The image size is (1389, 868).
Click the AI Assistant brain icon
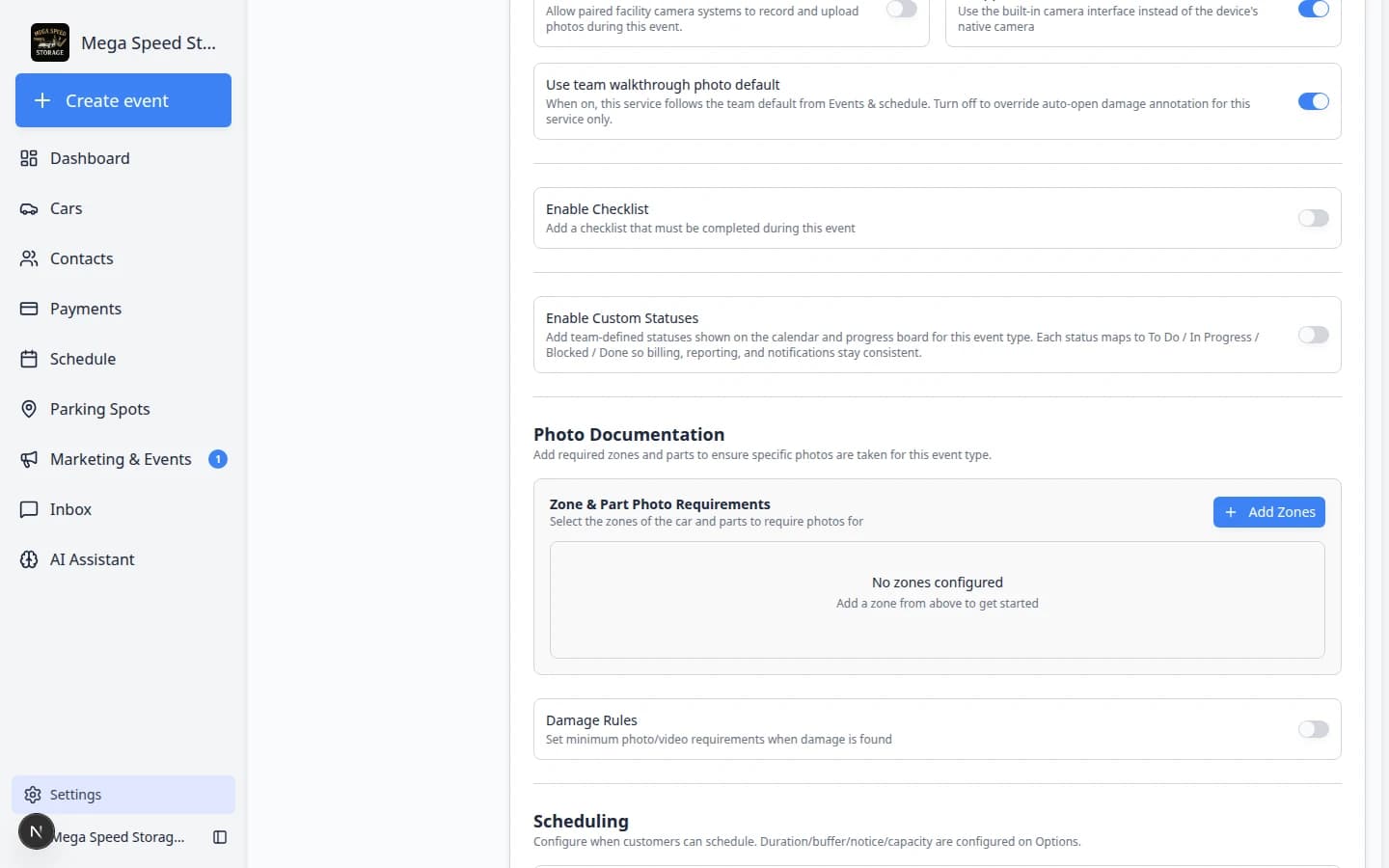pos(29,559)
